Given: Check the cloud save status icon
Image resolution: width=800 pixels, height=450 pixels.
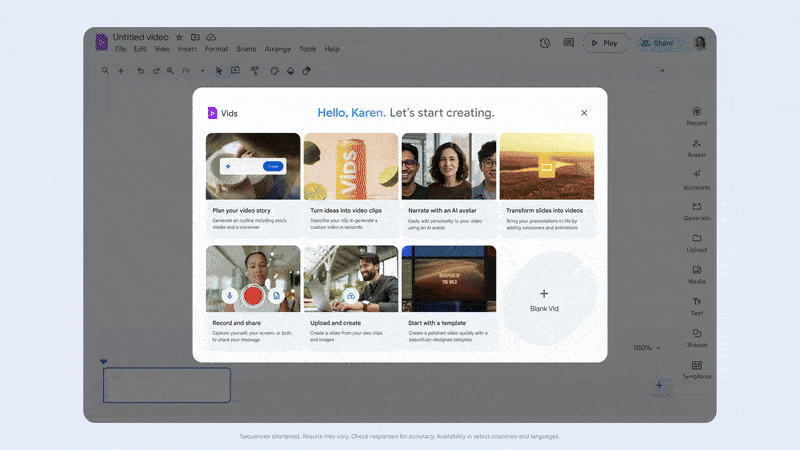Looking at the screenshot, I should click(x=211, y=37).
